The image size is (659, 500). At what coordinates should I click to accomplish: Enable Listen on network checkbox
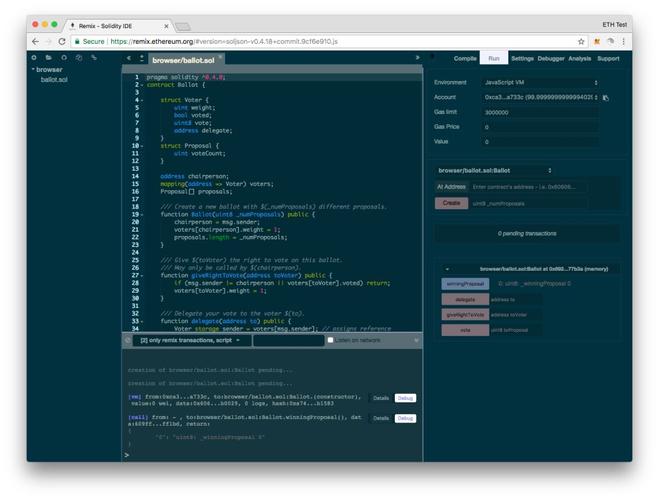(x=330, y=340)
